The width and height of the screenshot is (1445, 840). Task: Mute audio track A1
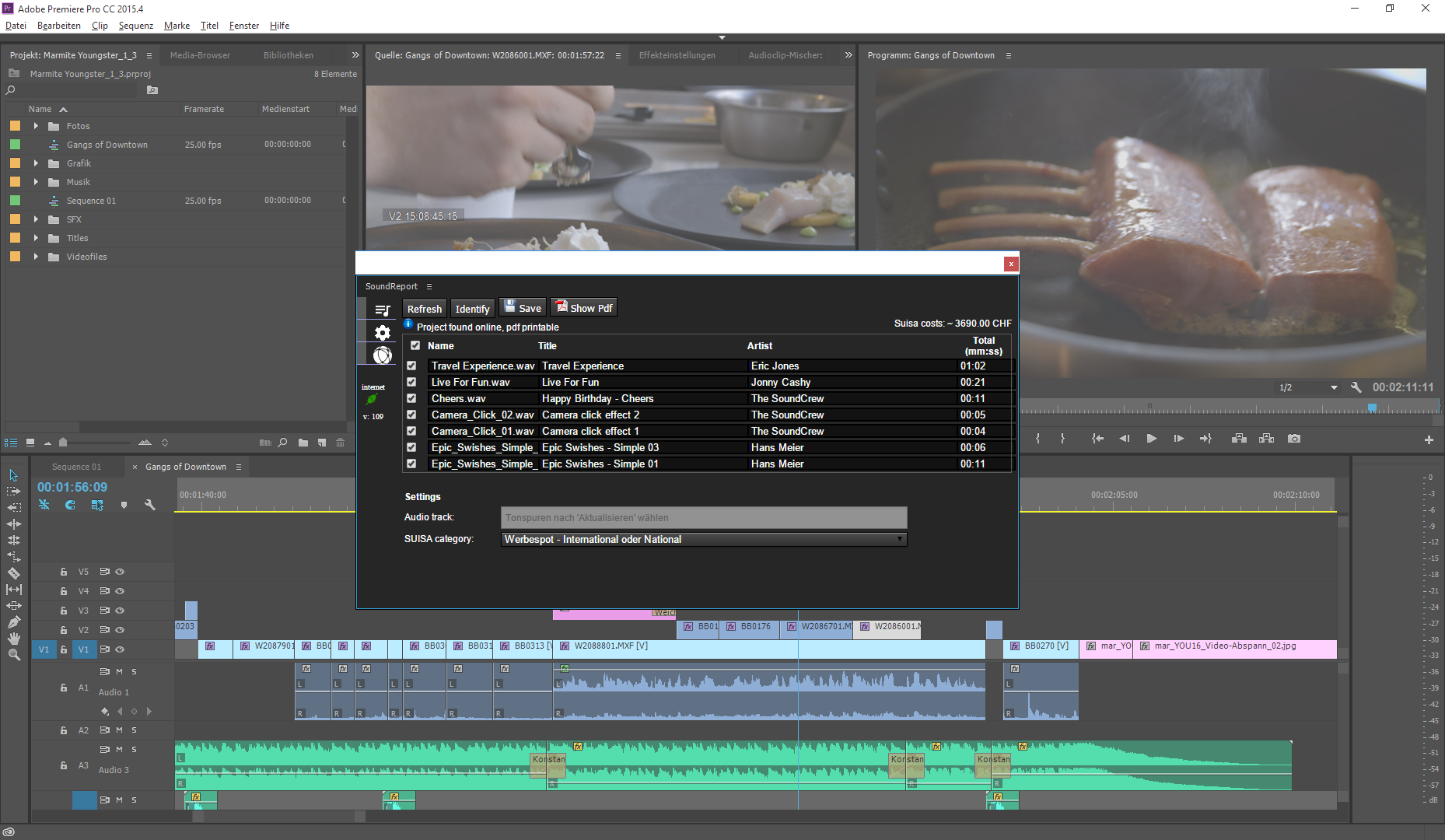point(119,671)
